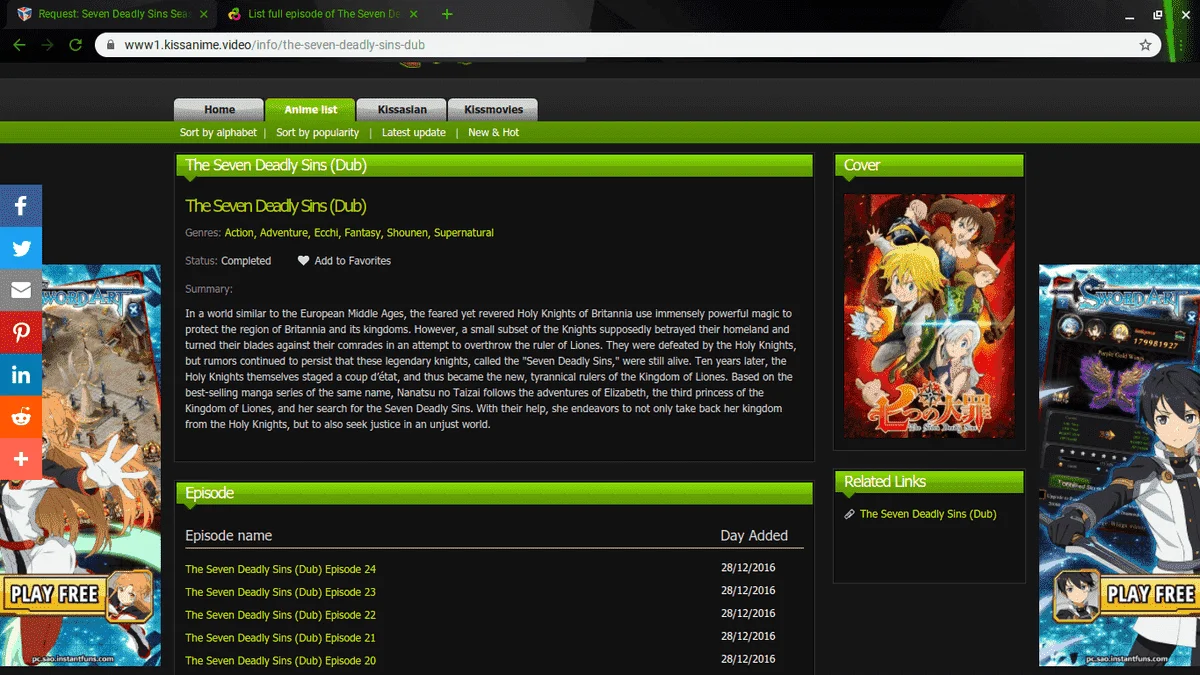Open the Shounen genre link
Screen dimensions: 1200x675
click(x=407, y=233)
